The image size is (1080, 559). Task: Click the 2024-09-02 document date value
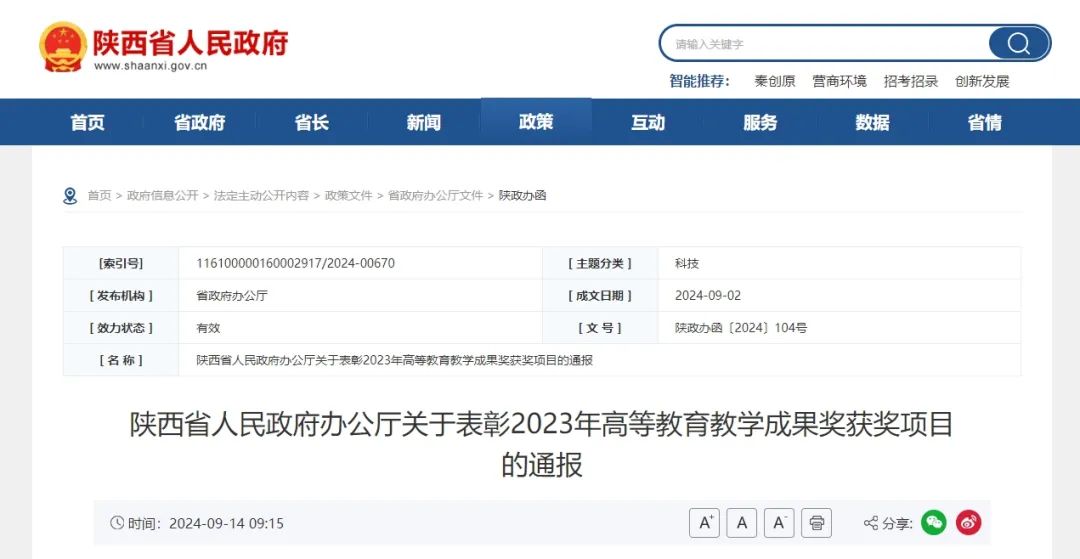(x=708, y=295)
